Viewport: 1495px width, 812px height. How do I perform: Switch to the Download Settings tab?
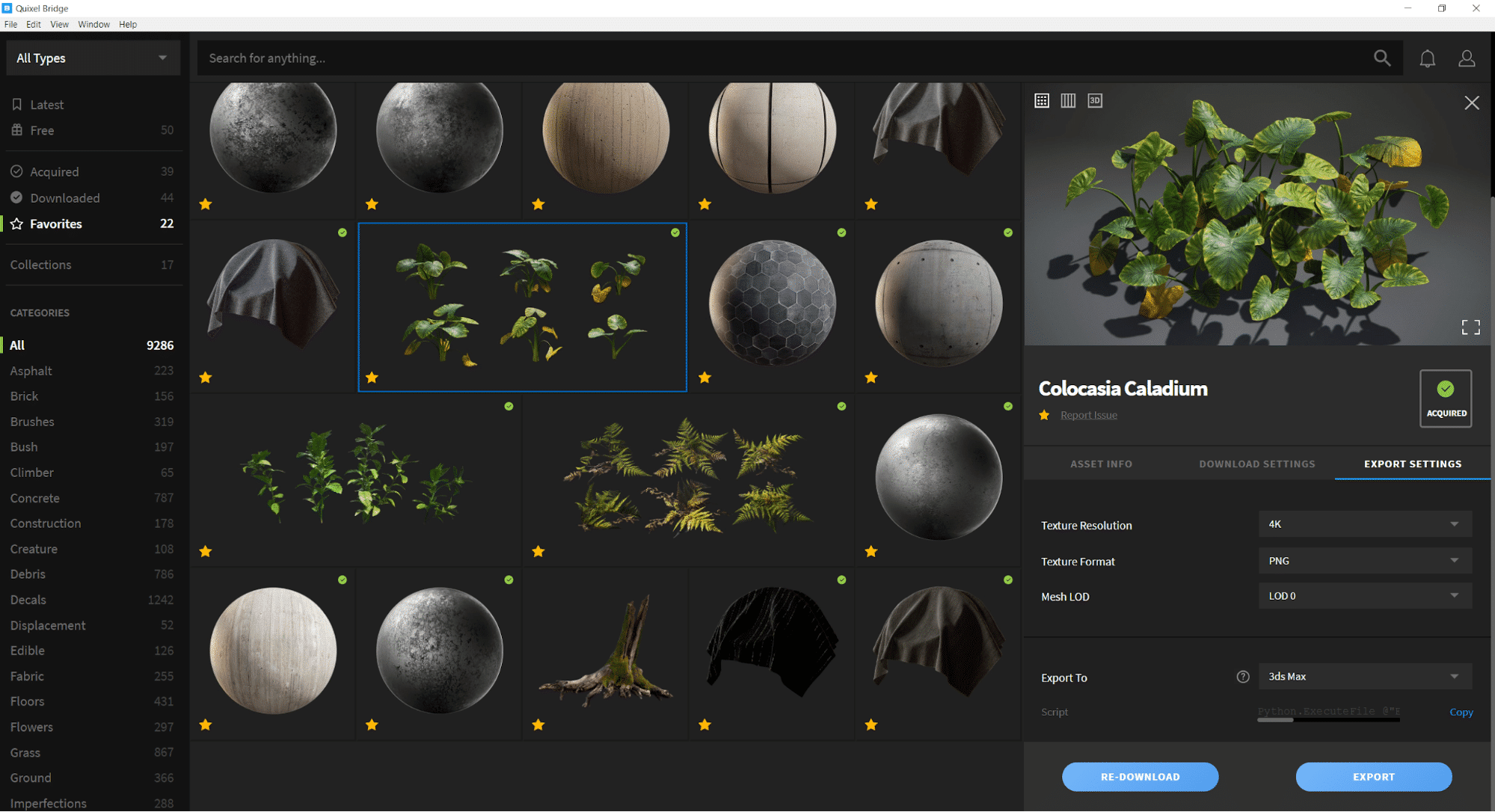pos(1256,464)
